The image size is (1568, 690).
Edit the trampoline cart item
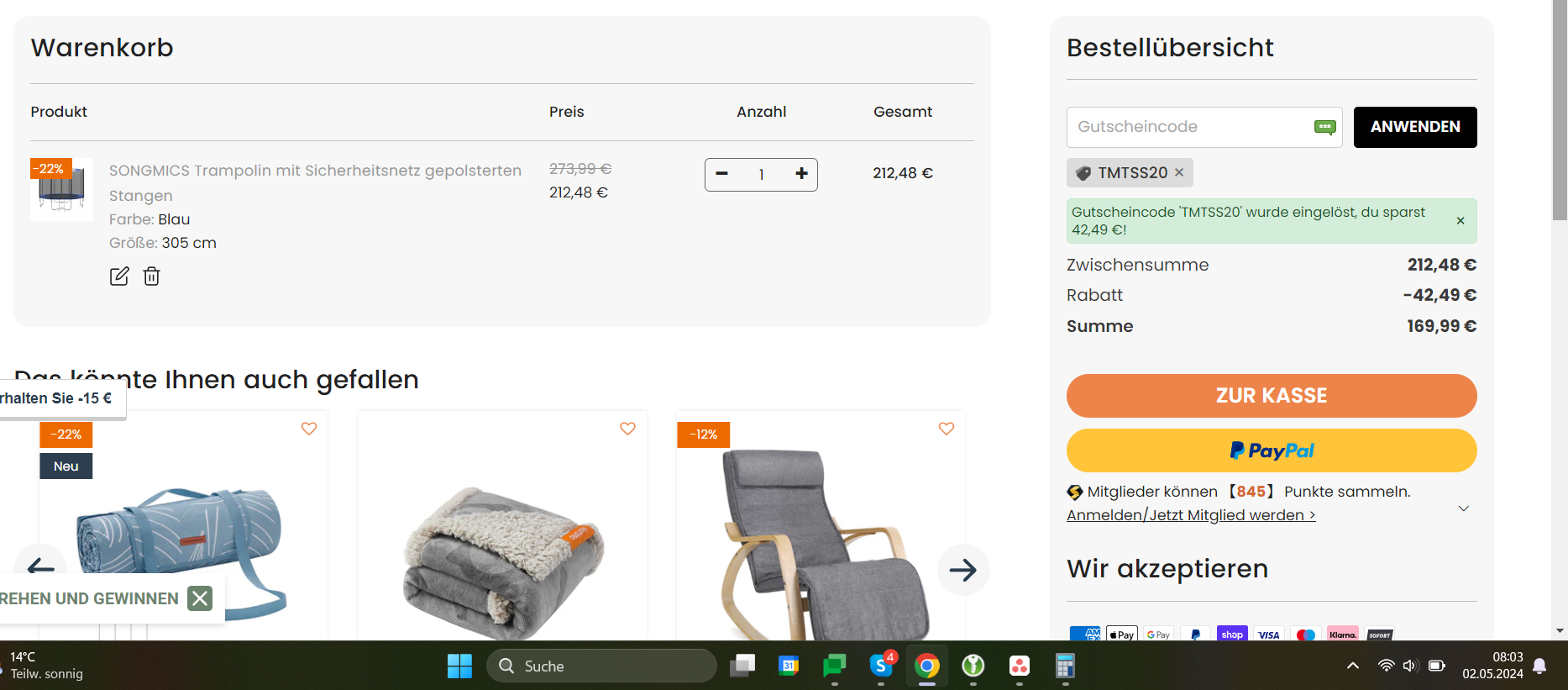coord(119,276)
